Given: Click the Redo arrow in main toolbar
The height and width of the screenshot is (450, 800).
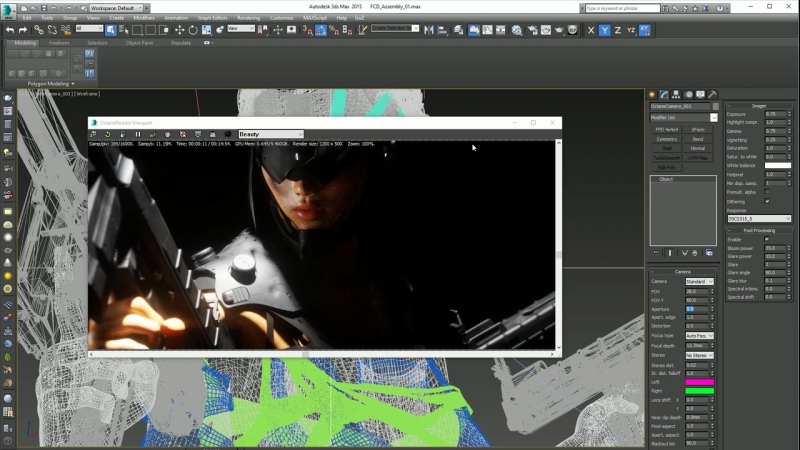Looking at the screenshot, I should (22, 30).
